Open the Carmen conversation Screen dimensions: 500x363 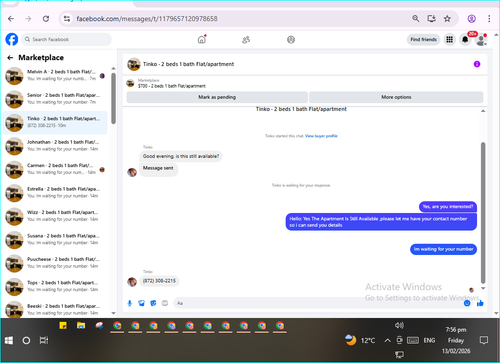point(55,169)
